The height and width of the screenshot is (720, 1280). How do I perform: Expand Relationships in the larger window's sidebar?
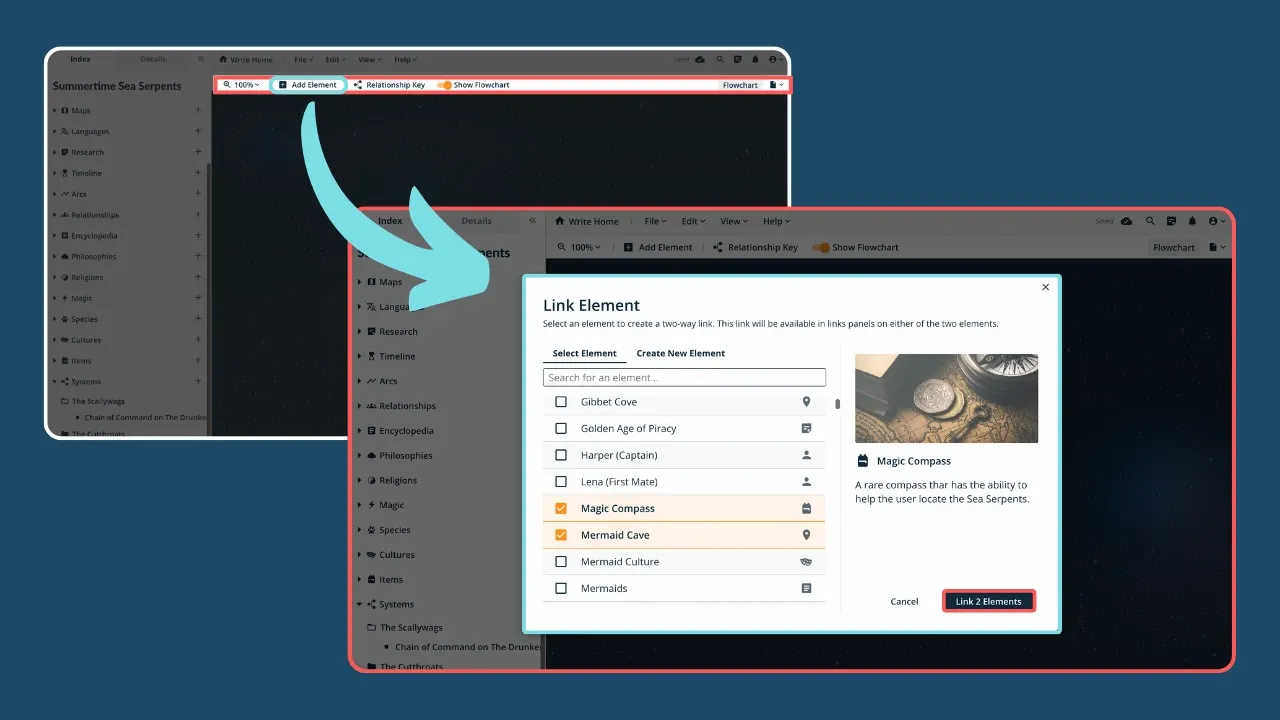tap(360, 406)
